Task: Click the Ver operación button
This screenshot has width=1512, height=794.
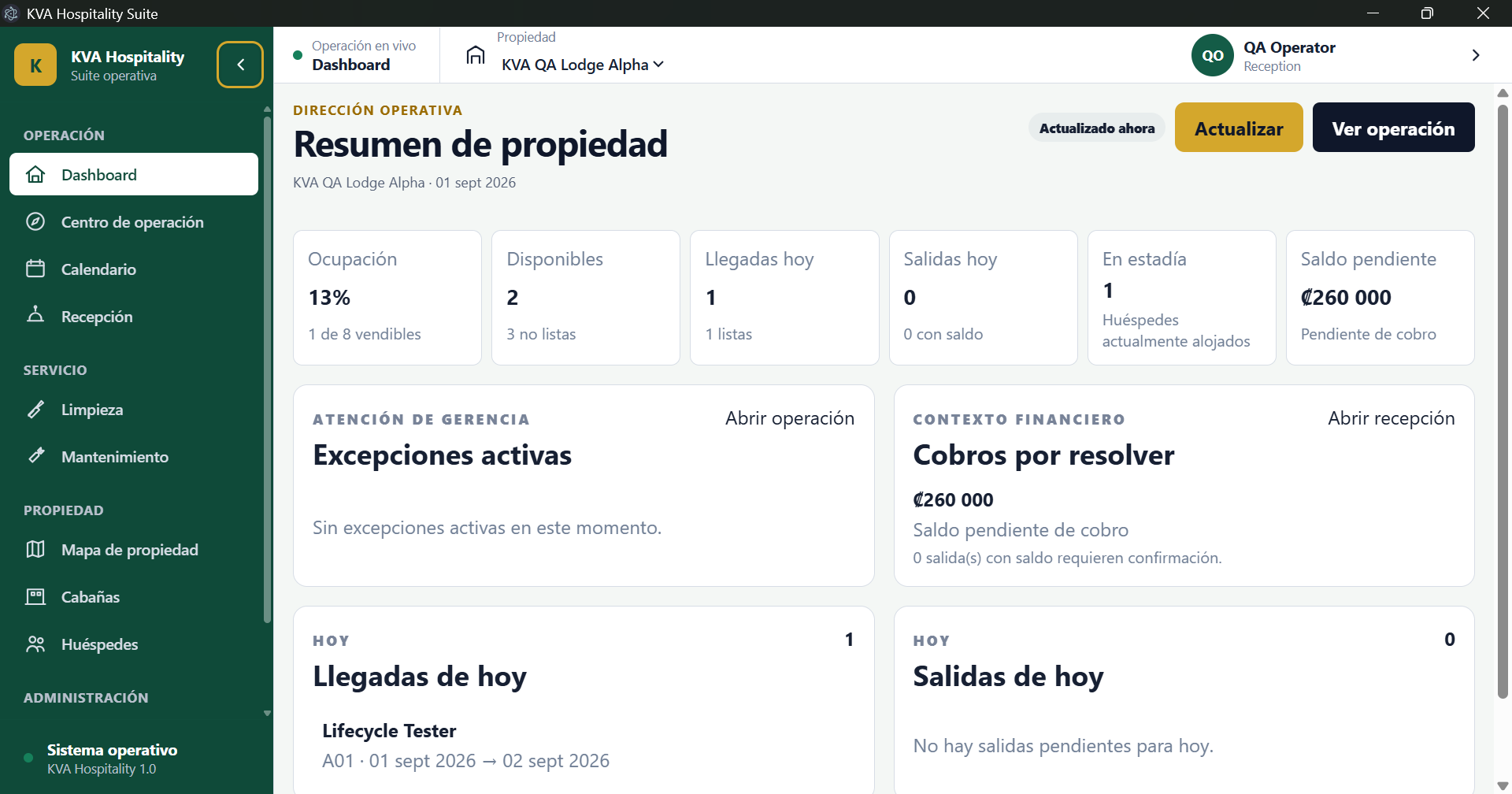Action: 1393,128
